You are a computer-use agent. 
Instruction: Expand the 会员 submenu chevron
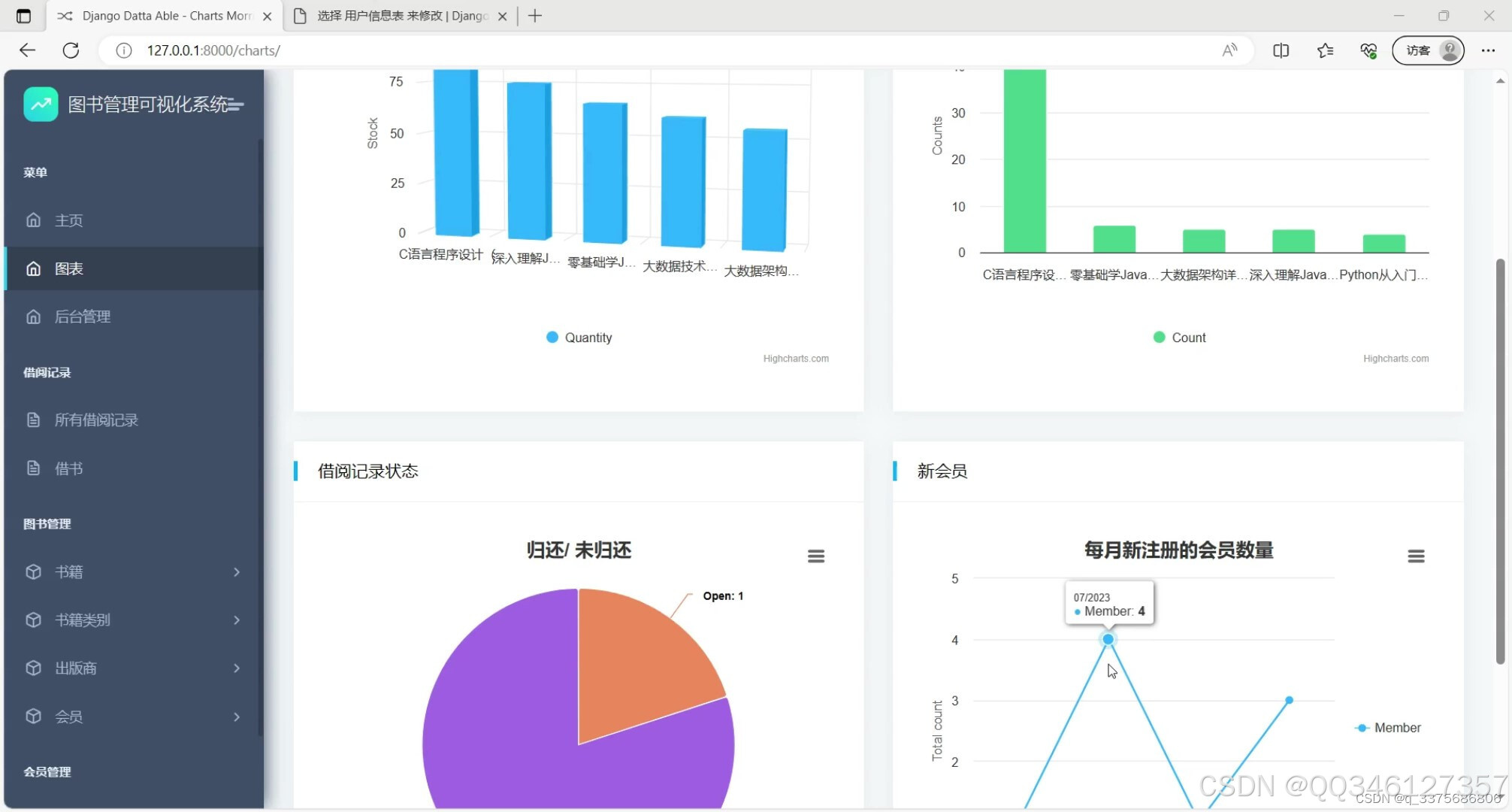click(236, 716)
